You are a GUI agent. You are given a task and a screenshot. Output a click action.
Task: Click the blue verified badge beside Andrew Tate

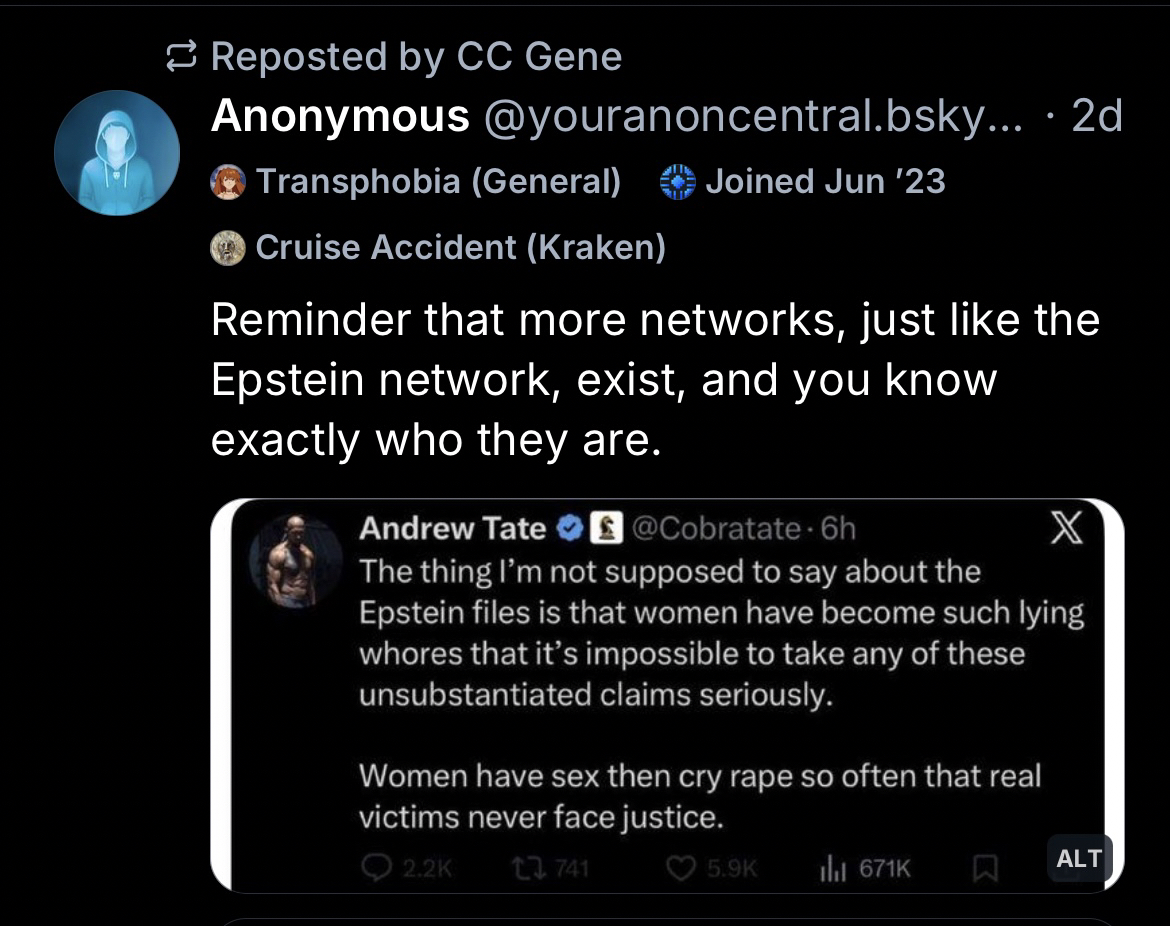coord(569,528)
